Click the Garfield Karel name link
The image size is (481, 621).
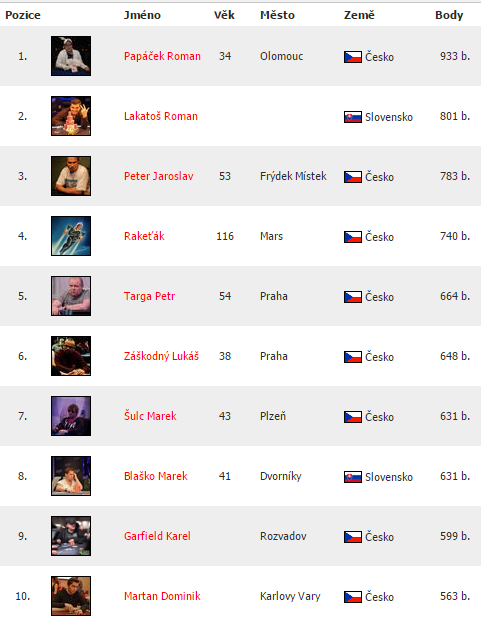click(157, 536)
